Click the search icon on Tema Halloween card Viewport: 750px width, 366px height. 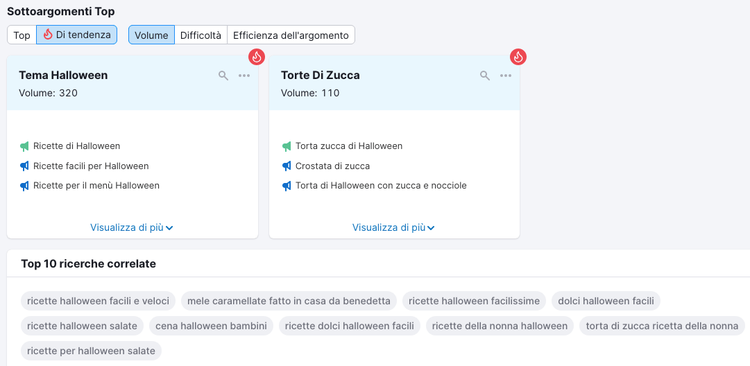pos(223,76)
